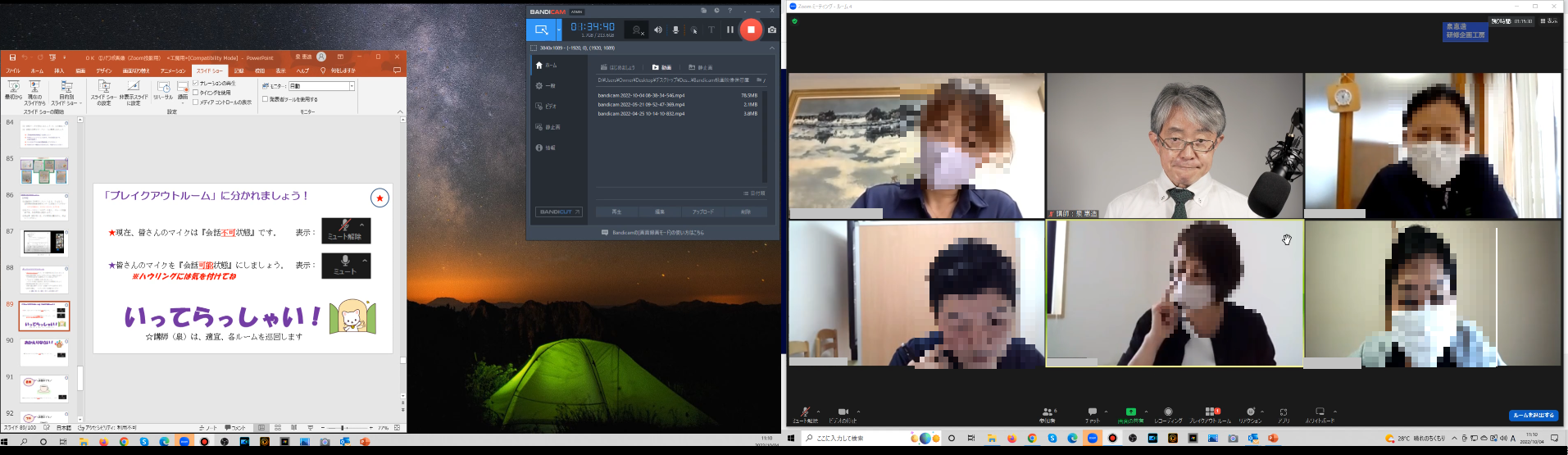This screenshot has height=455, width=1568.
Task: Uncheck ナレーションの再生 checkbox
Action: tap(195, 84)
